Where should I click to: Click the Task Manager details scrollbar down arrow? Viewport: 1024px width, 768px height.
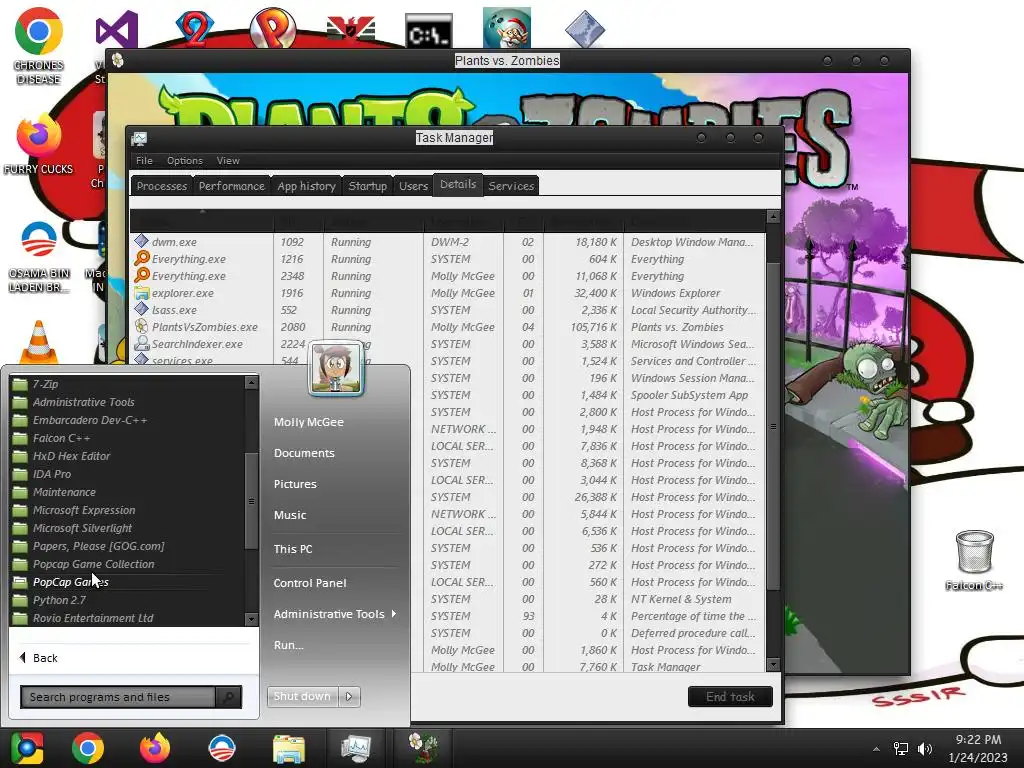773,665
